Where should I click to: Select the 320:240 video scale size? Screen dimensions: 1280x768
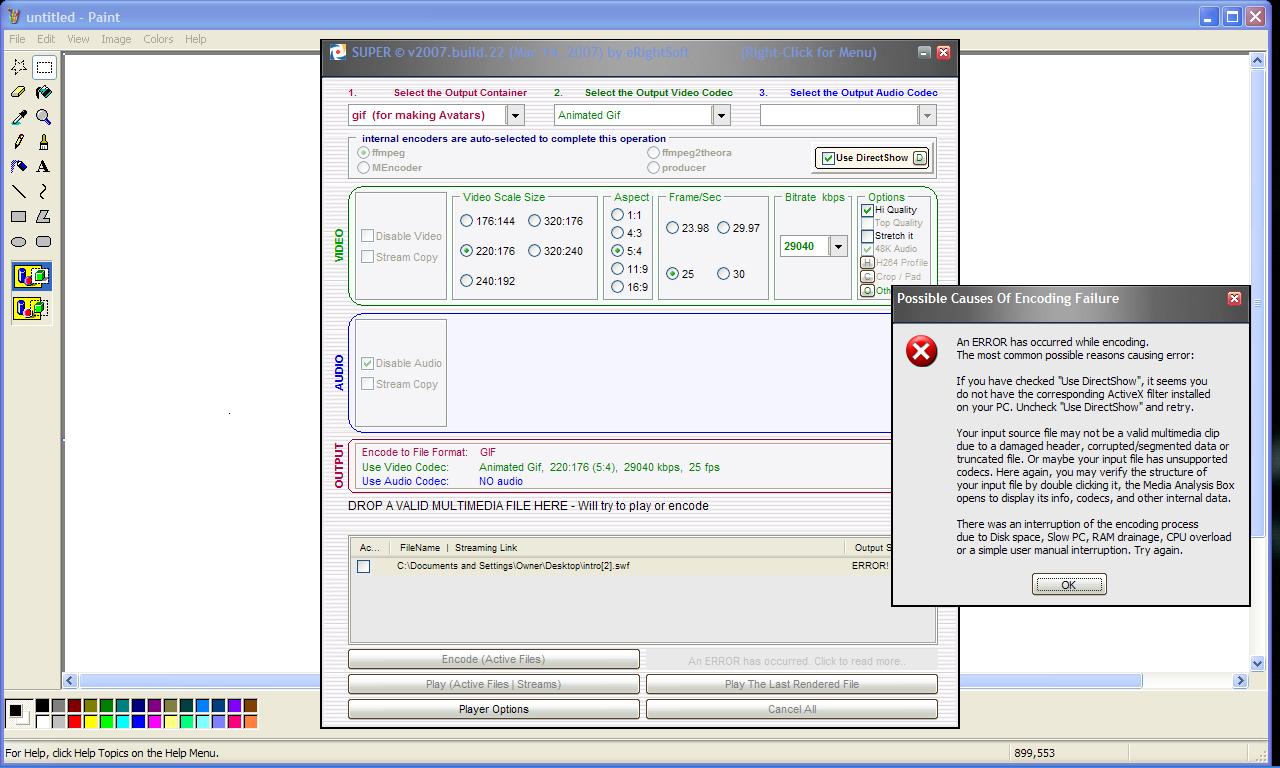[x=535, y=251]
